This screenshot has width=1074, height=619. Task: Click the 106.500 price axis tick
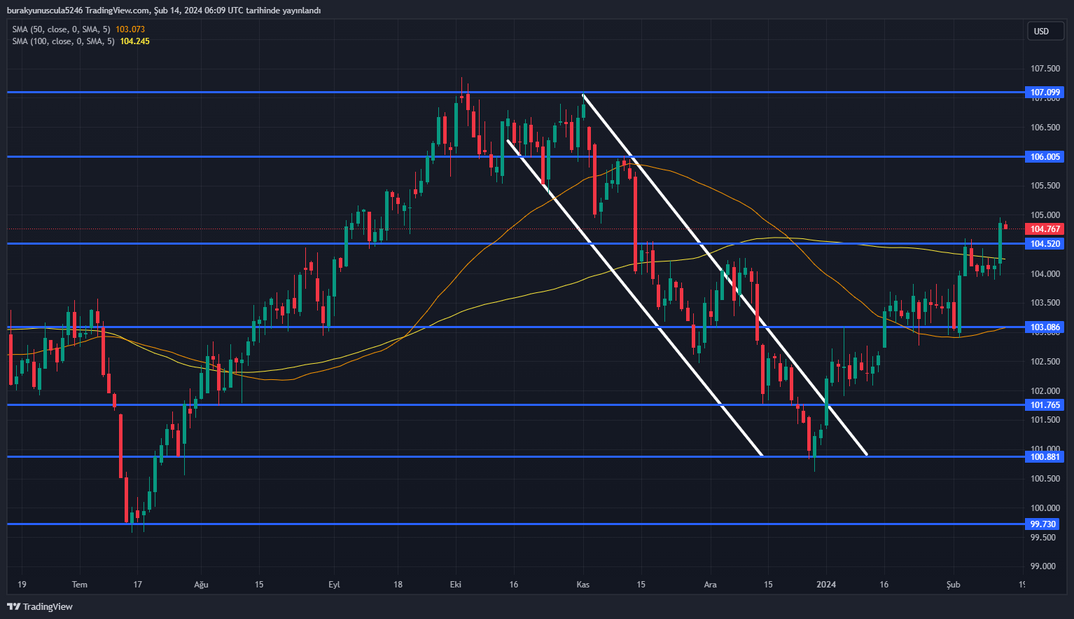tap(1045, 127)
